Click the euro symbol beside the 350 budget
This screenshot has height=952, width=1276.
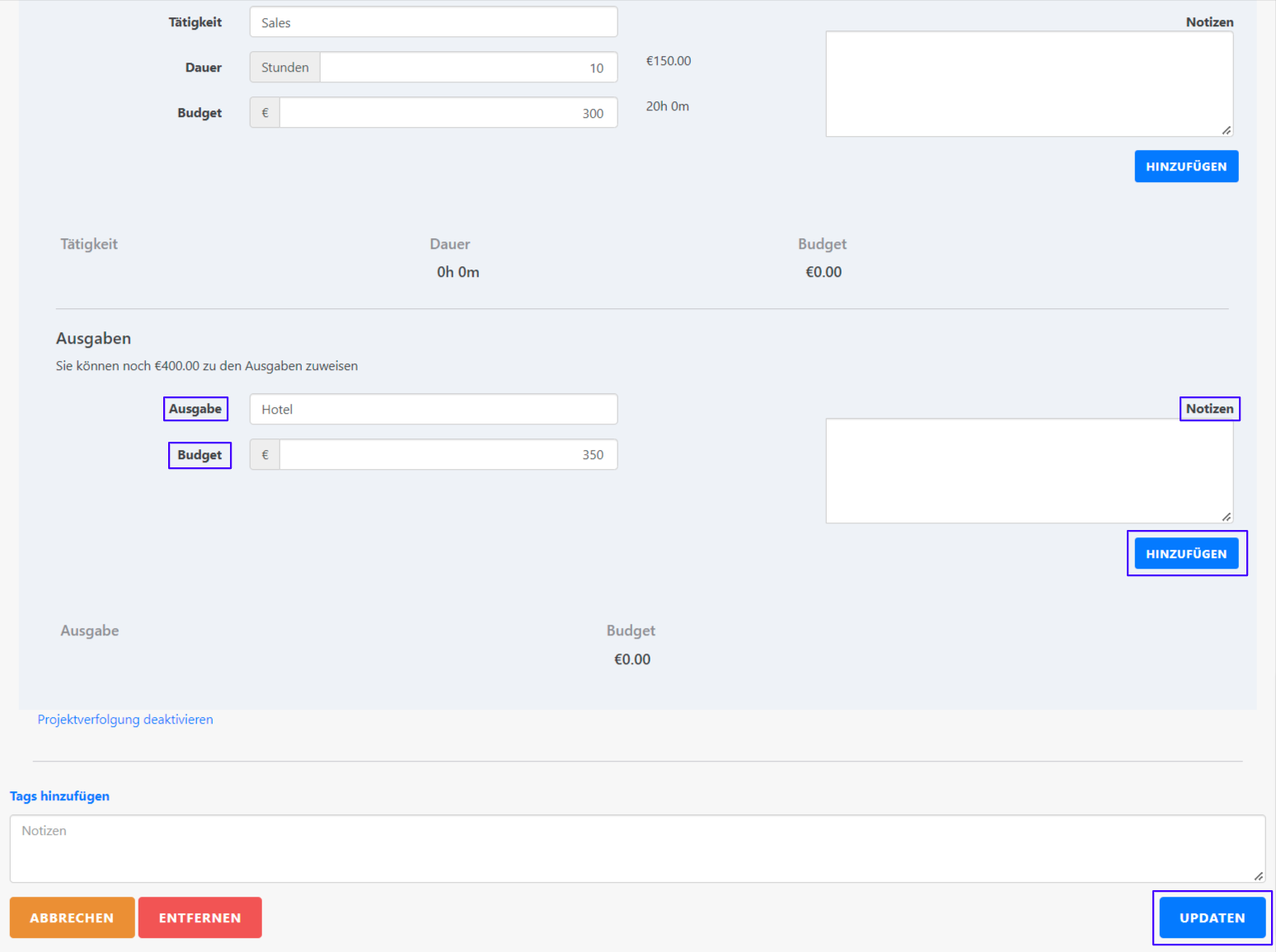(x=265, y=455)
